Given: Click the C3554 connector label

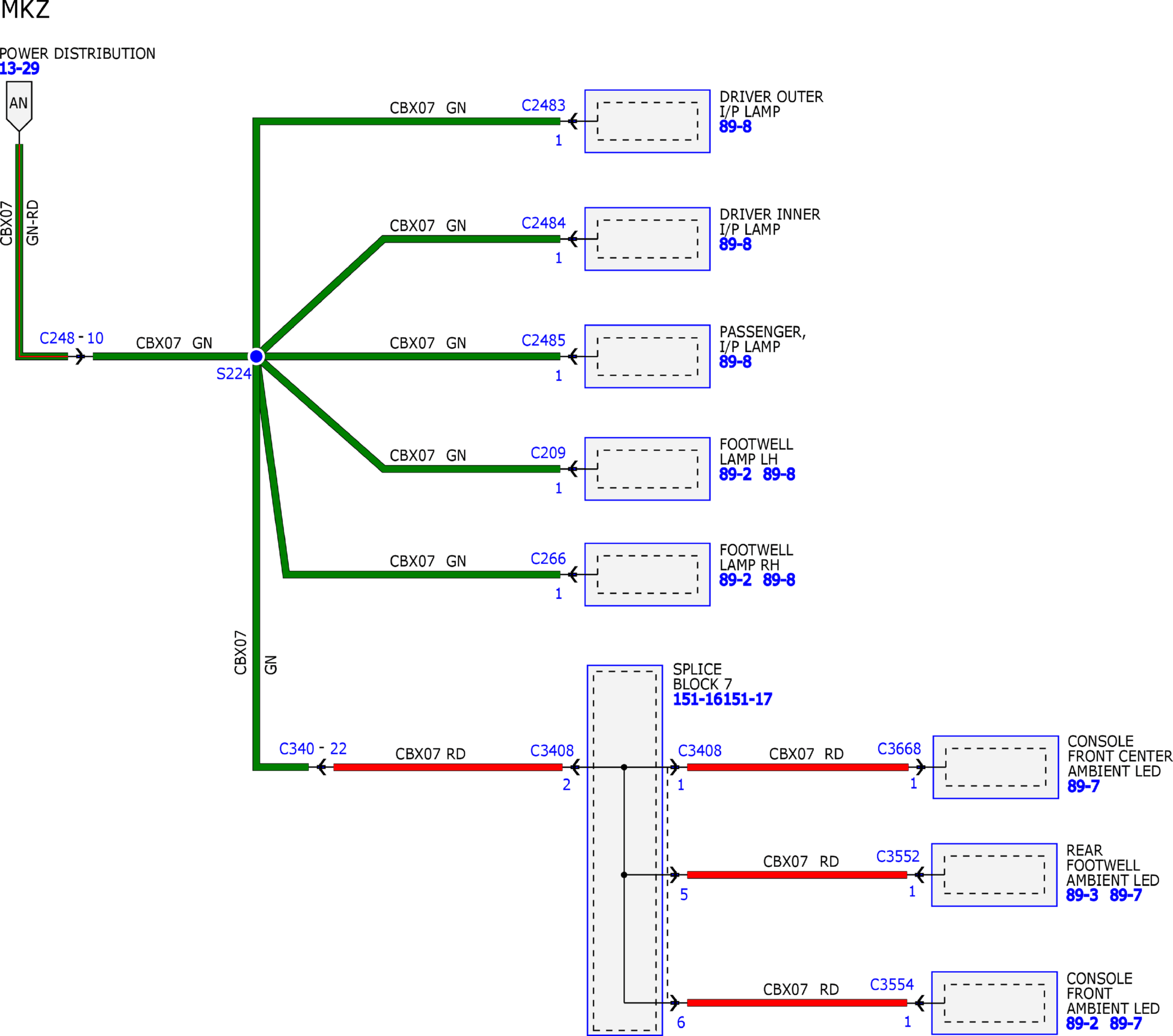Looking at the screenshot, I should pyautogui.click(x=892, y=984).
